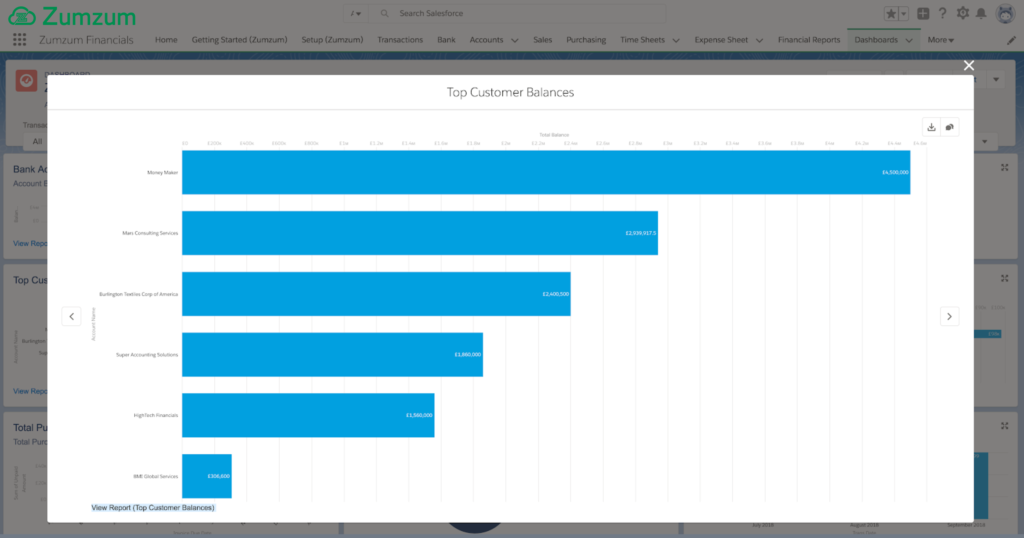The height and width of the screenshot is (538, 1024).
Task: Open the More navigation dropdown
Action: (940, 40)
